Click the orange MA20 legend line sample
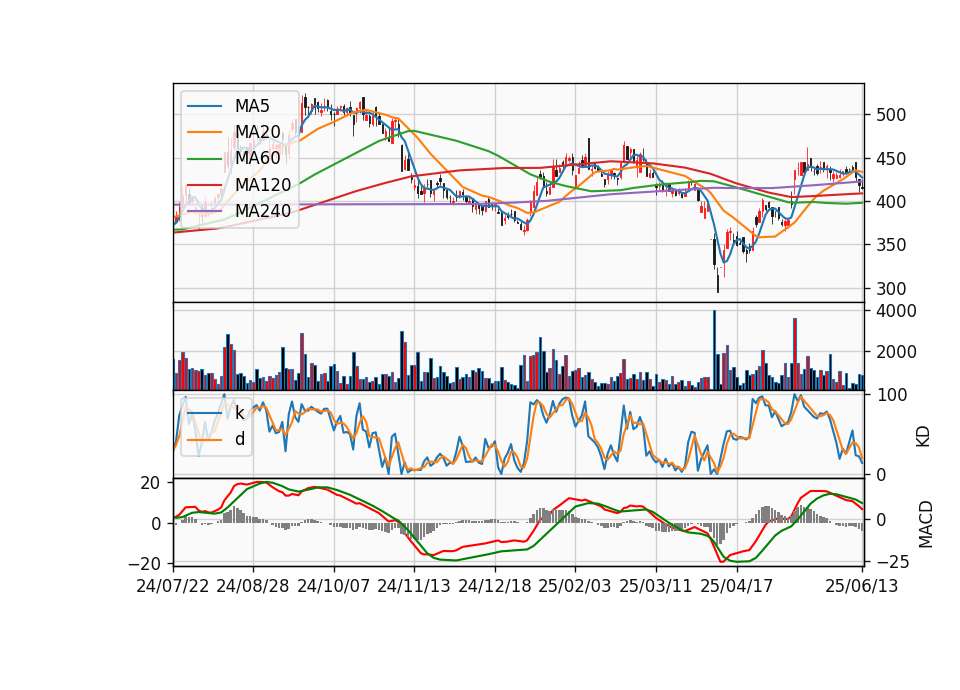Screen dimensions: 960x690 tap(204, 132)
